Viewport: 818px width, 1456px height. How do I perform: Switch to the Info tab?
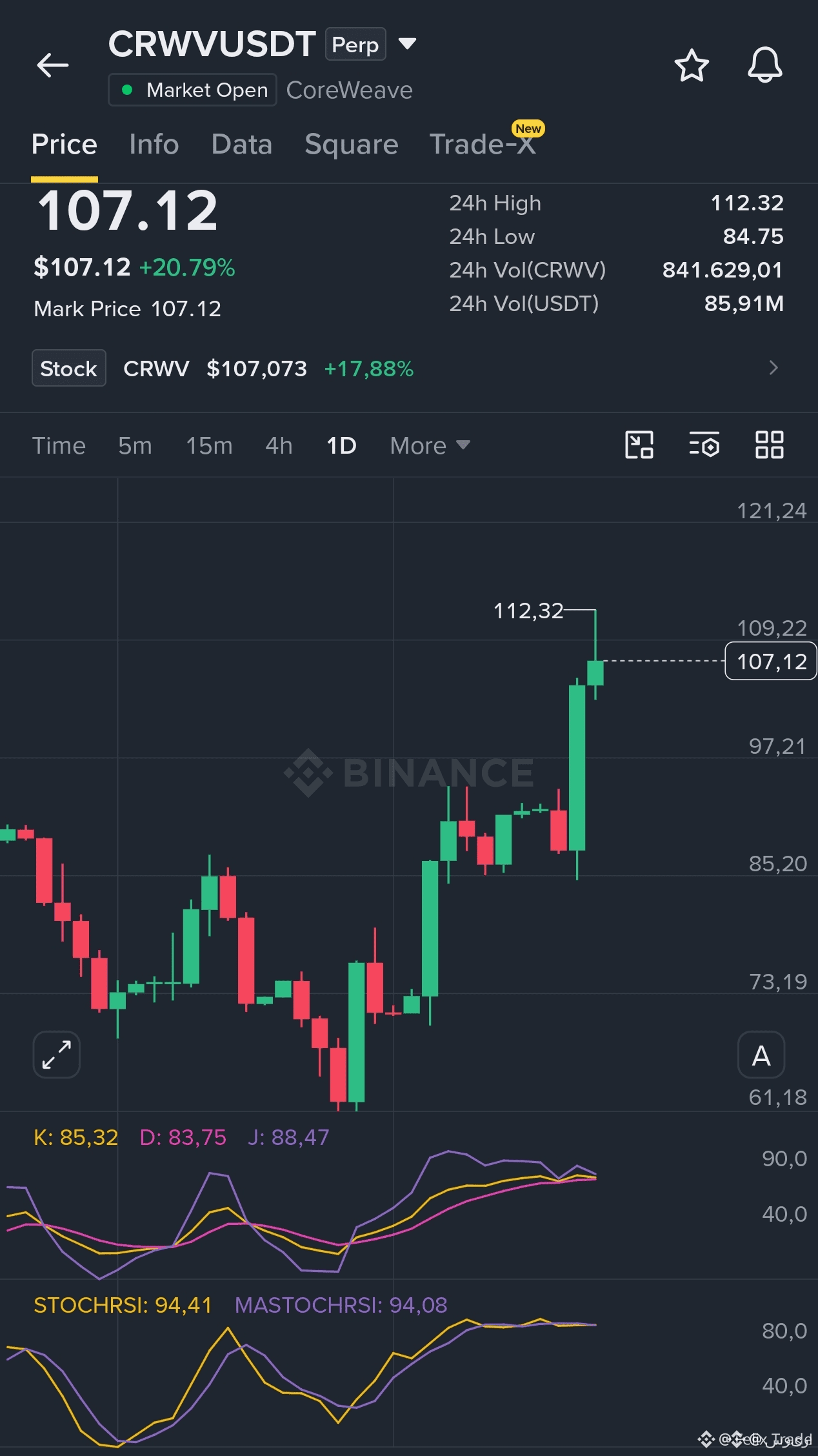(x=154, y=144)
